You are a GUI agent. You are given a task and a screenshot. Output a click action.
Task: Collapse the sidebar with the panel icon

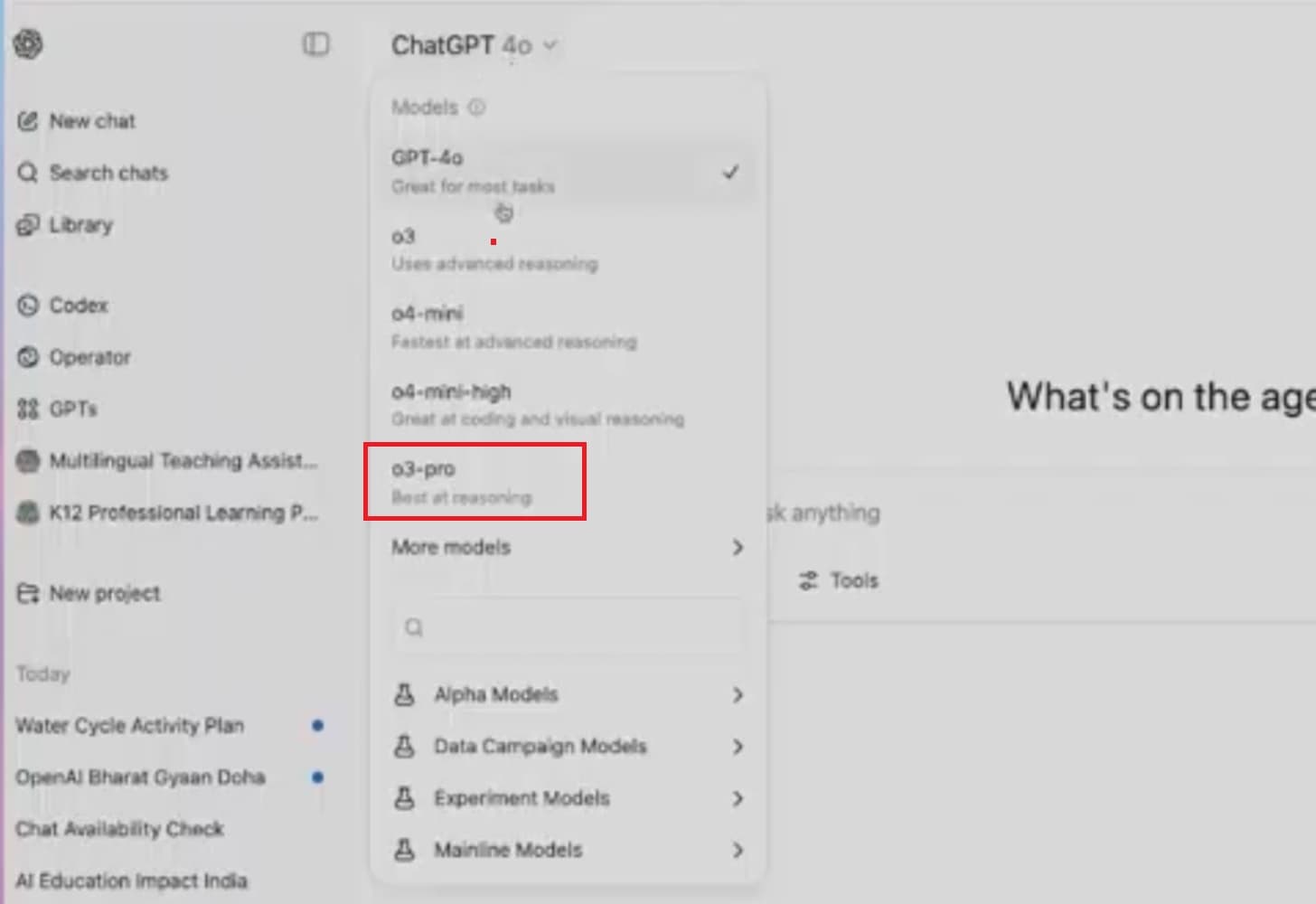click(x=315, y=44)
